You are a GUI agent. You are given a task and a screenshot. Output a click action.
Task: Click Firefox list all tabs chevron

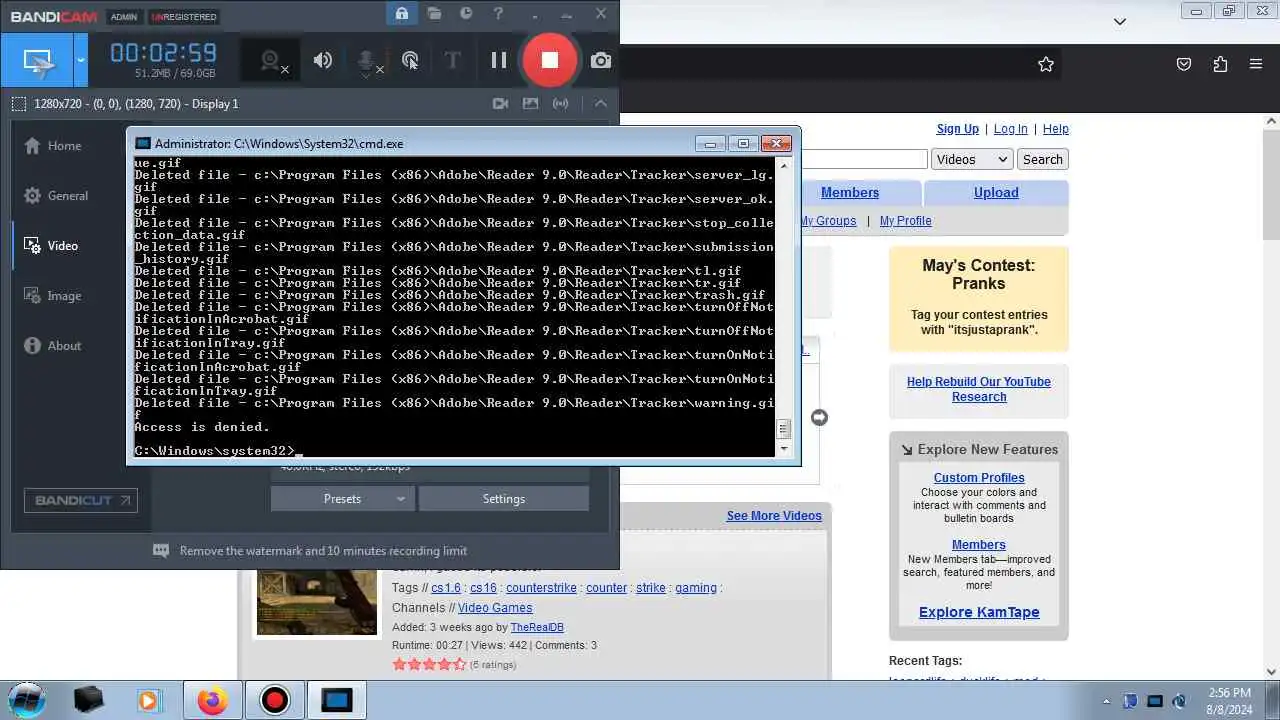[1120, 21]
